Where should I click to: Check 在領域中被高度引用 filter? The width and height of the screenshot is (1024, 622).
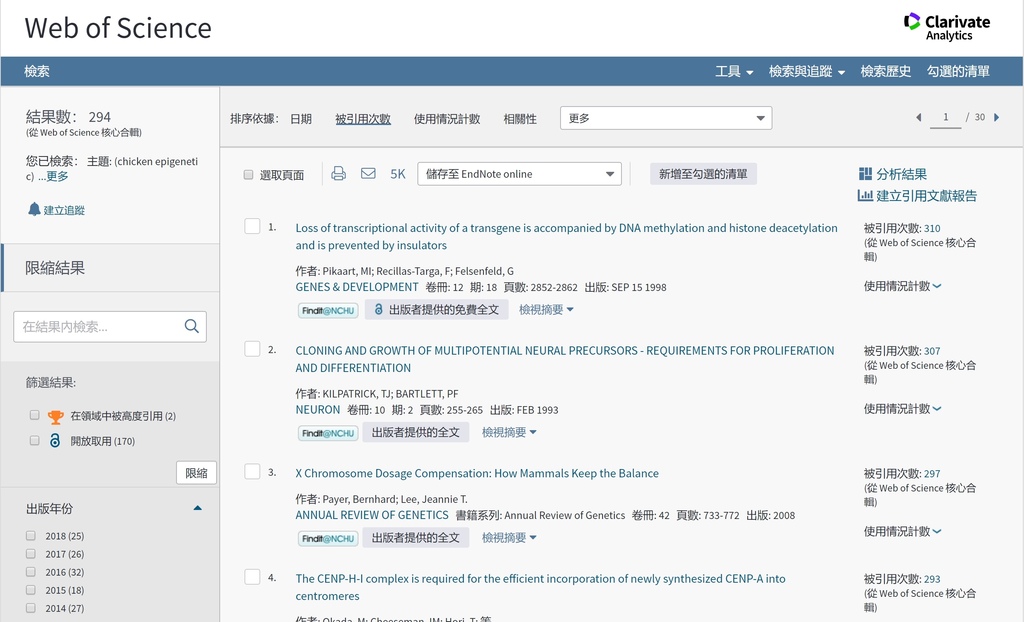[35, 415]
